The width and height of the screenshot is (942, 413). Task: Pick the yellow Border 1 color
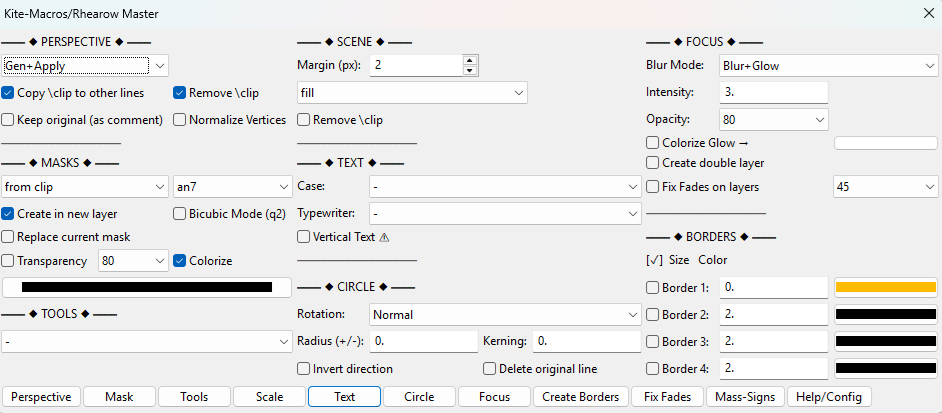(x=886, y=287)
